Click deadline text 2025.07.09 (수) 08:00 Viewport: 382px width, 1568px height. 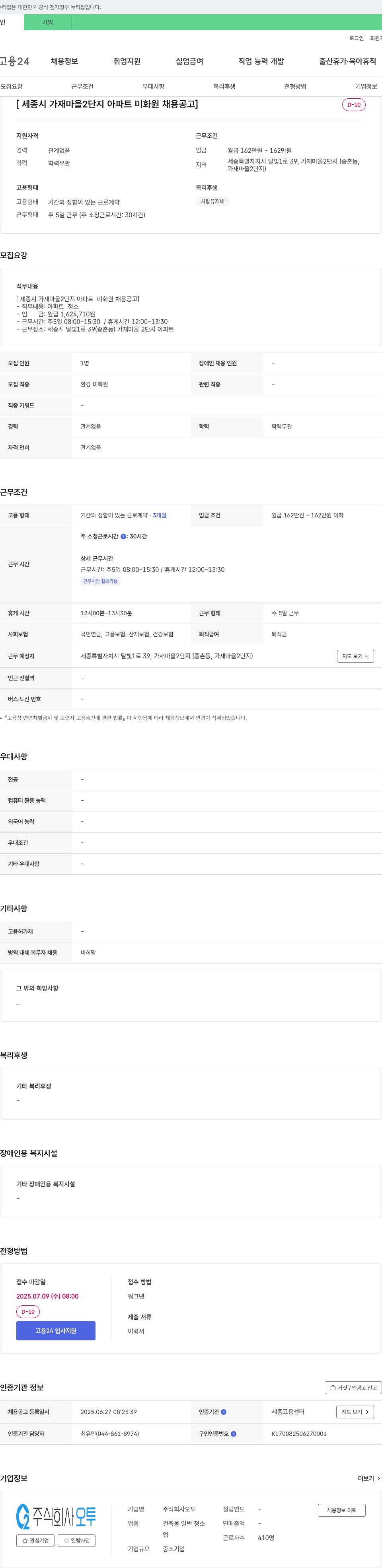[47, 1297]
